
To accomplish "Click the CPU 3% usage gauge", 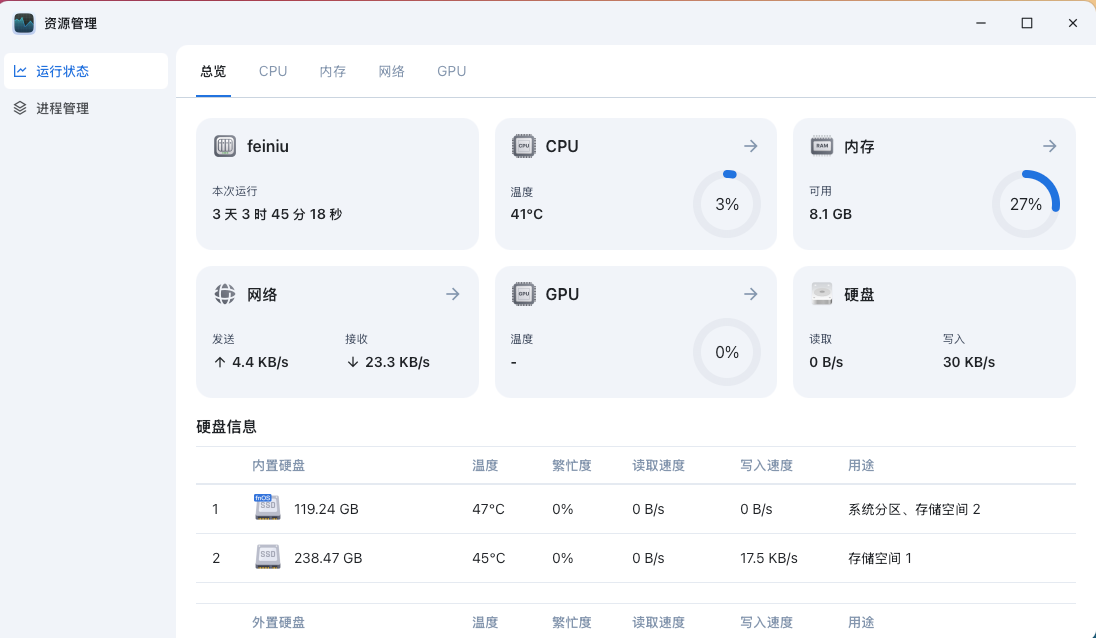I will [x=727, y=204].
